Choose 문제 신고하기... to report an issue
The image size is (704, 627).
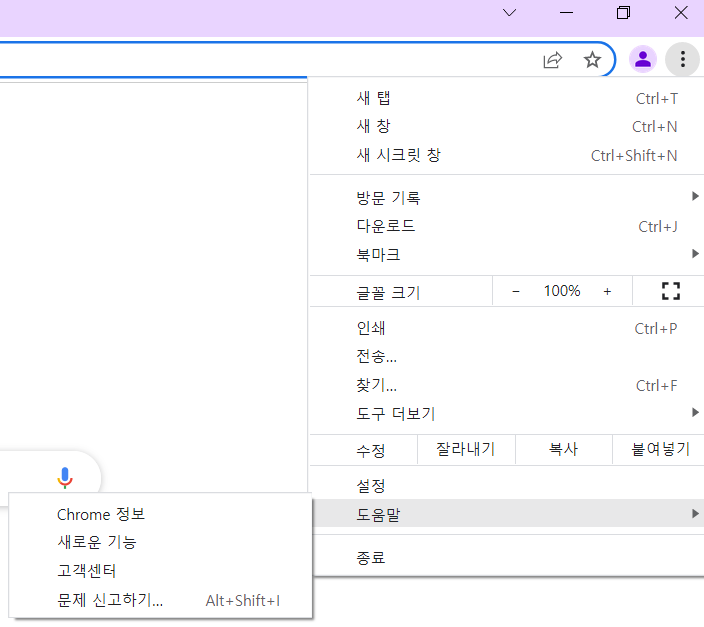[x=160, y=600]
